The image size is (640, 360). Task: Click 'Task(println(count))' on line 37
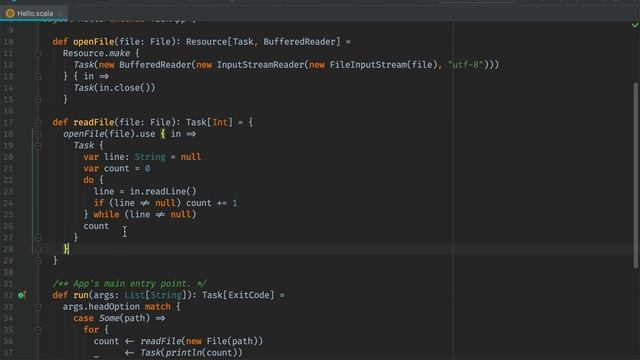click(x=191, y=353)
